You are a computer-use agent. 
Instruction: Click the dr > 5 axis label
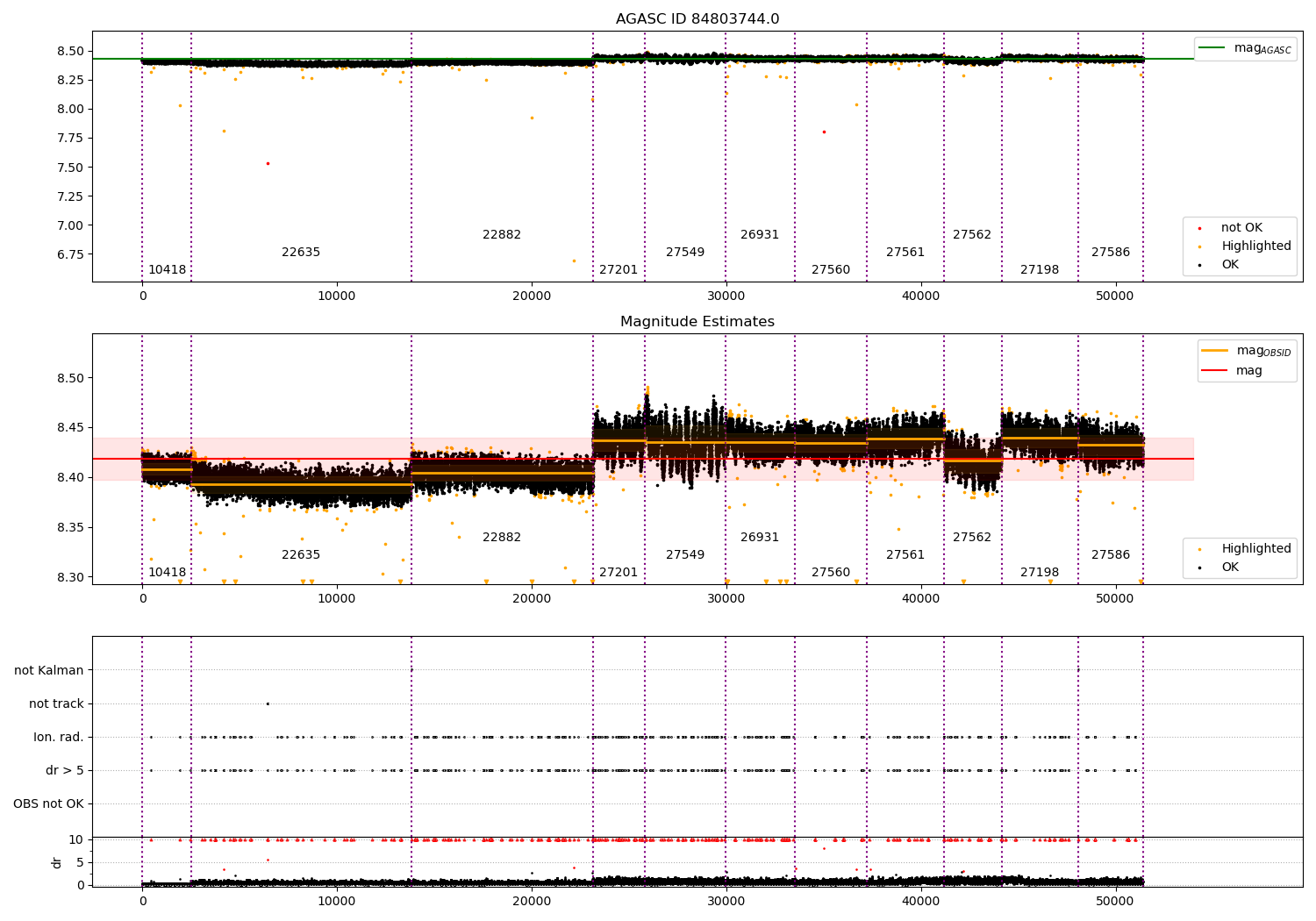65,770
